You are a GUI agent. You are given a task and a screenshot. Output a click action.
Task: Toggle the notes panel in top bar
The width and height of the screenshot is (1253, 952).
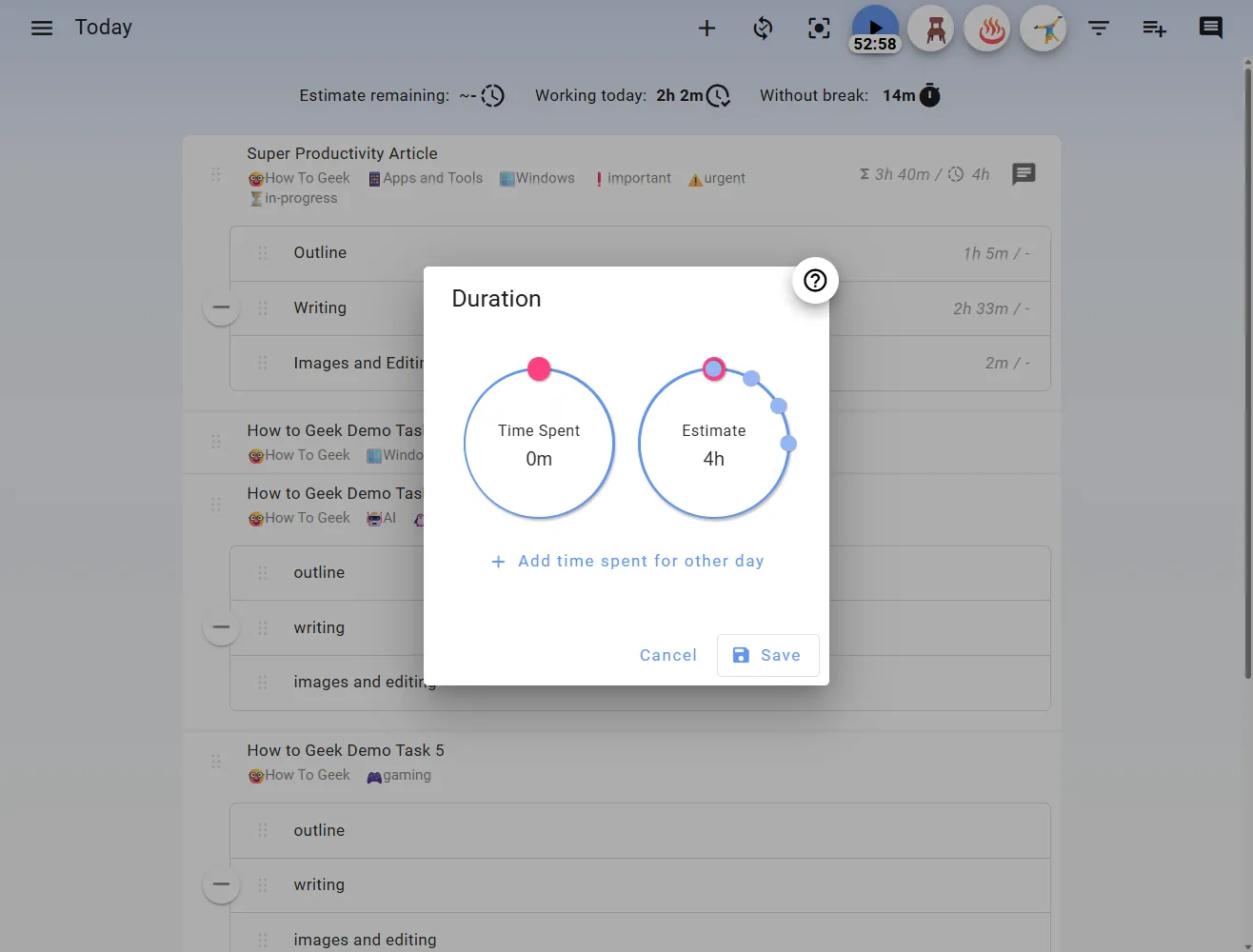tap(1210, 28)
